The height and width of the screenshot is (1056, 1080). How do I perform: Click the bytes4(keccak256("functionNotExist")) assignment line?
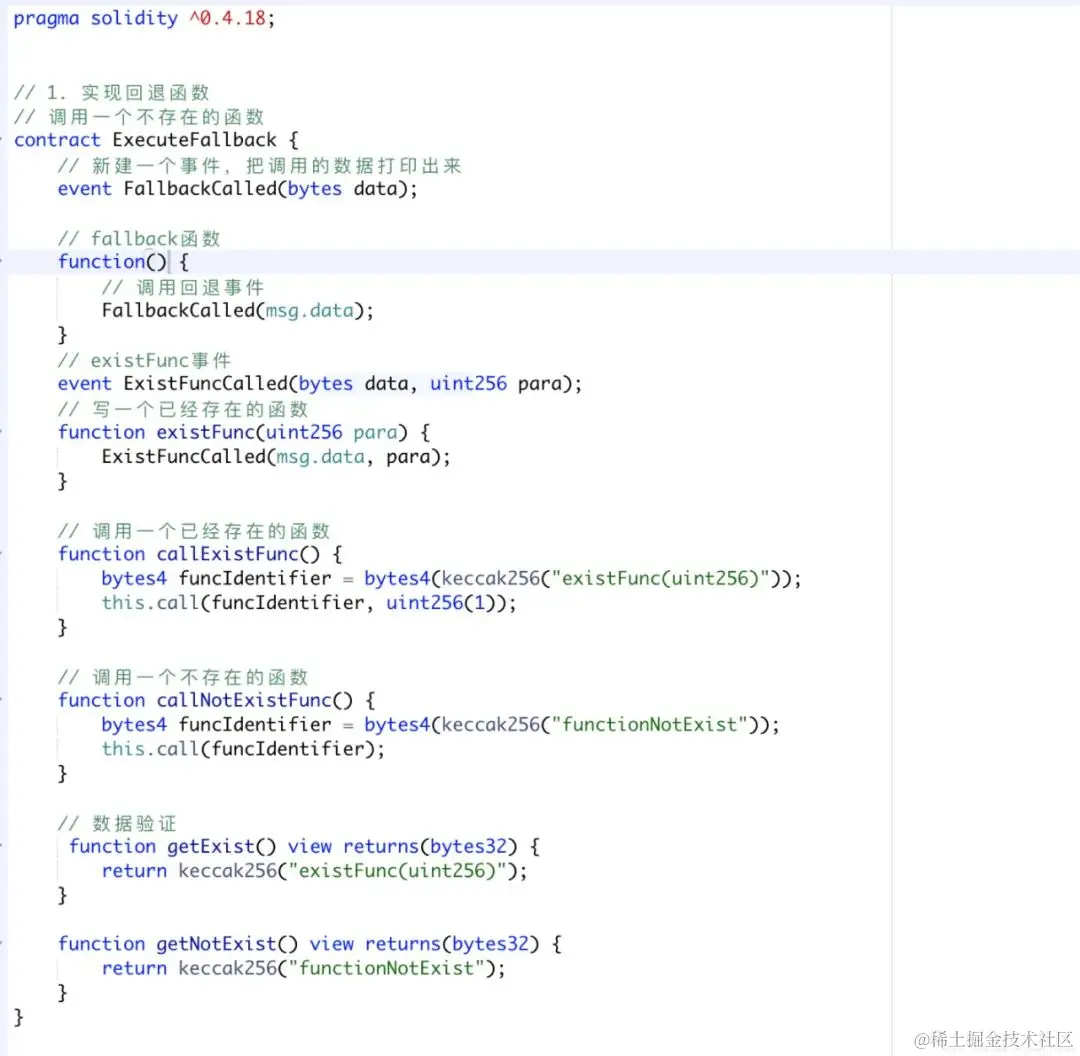[x=441, y=725]
